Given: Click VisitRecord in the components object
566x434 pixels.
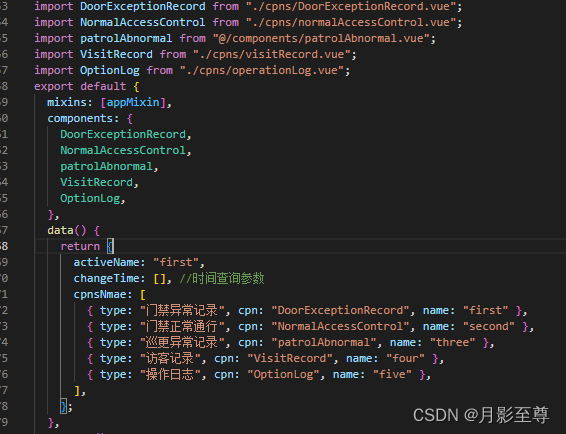Looking at the screenshot, I should coord(96,182).
